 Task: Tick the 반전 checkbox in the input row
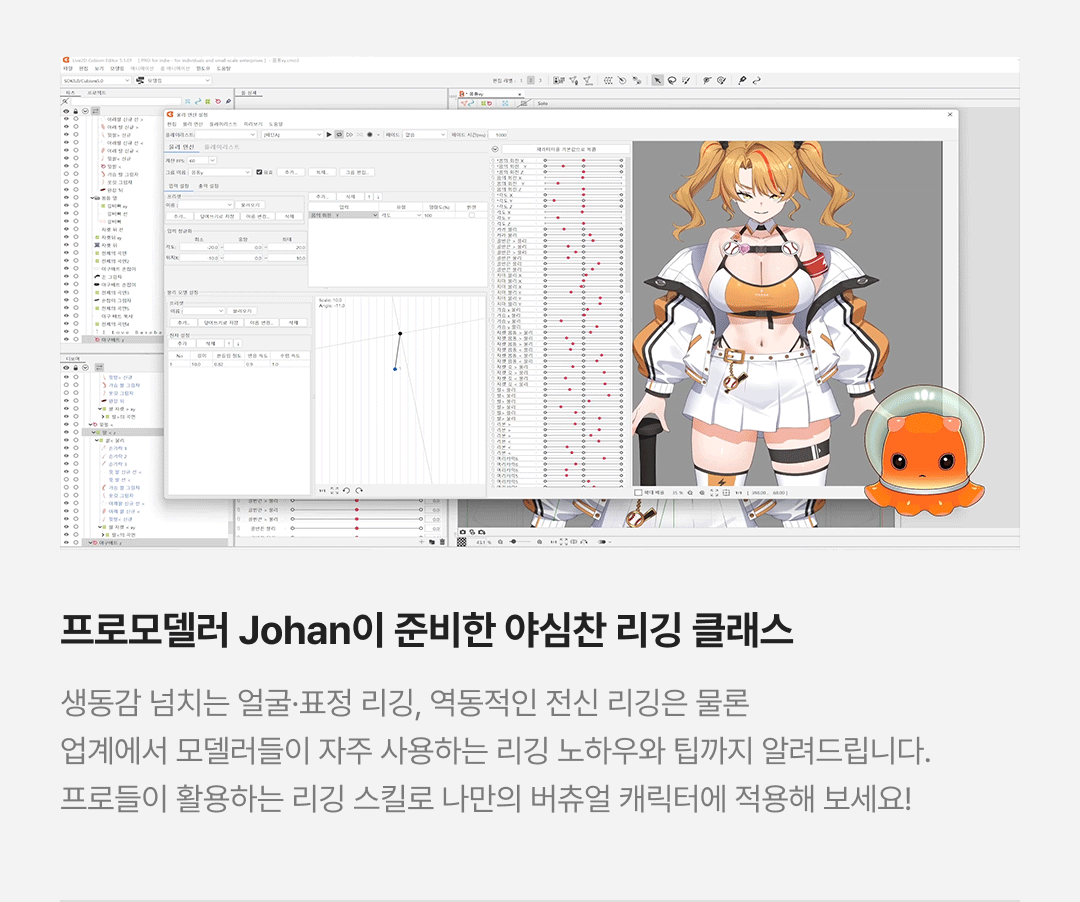(x=472, y=215)
